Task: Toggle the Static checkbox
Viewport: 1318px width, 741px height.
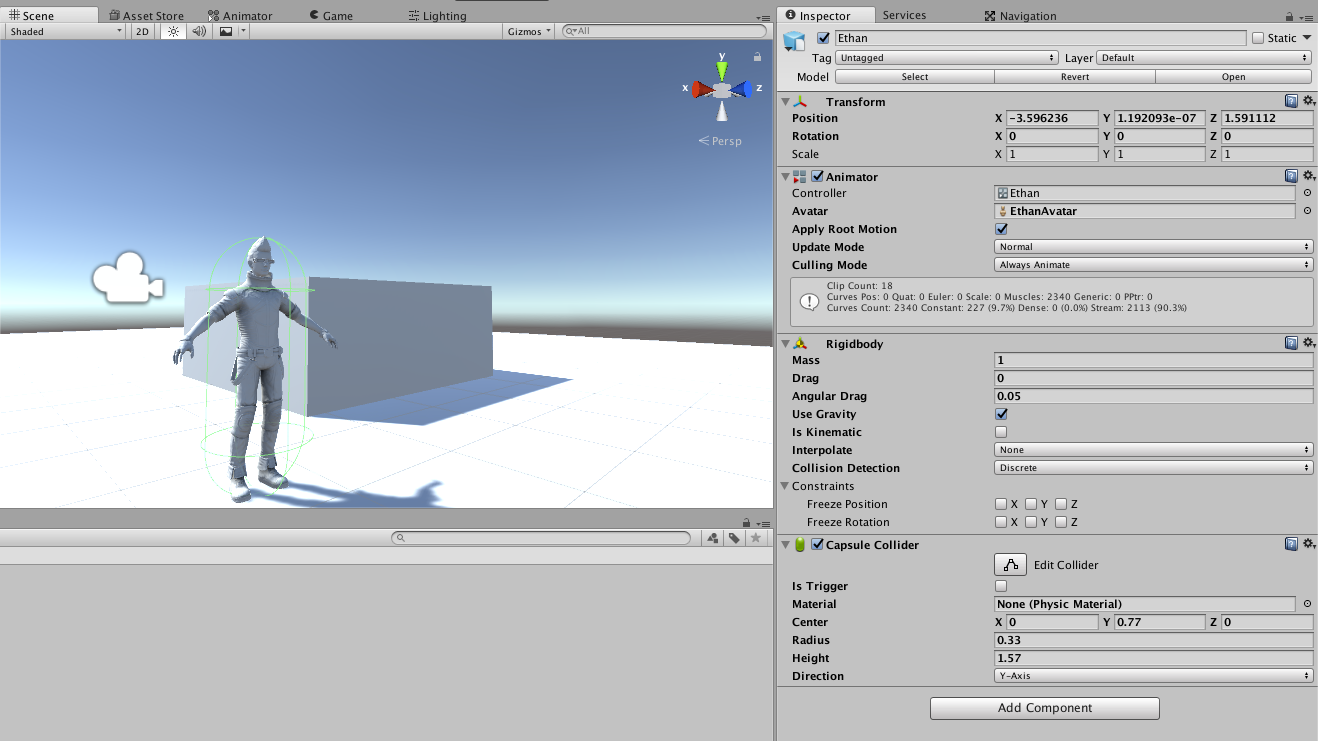Action: (x=1258, y=38)
